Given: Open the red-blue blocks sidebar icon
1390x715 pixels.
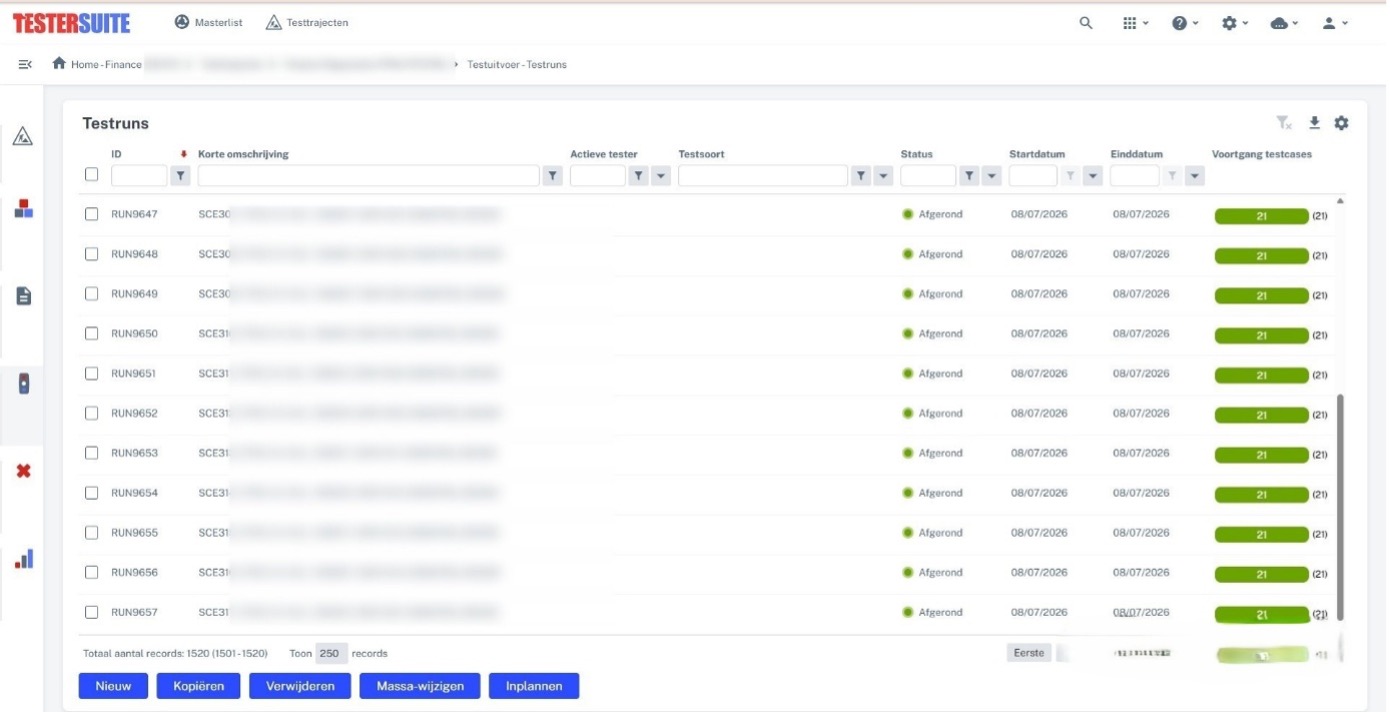Looking at the screenshot, I should pos(23,209).
